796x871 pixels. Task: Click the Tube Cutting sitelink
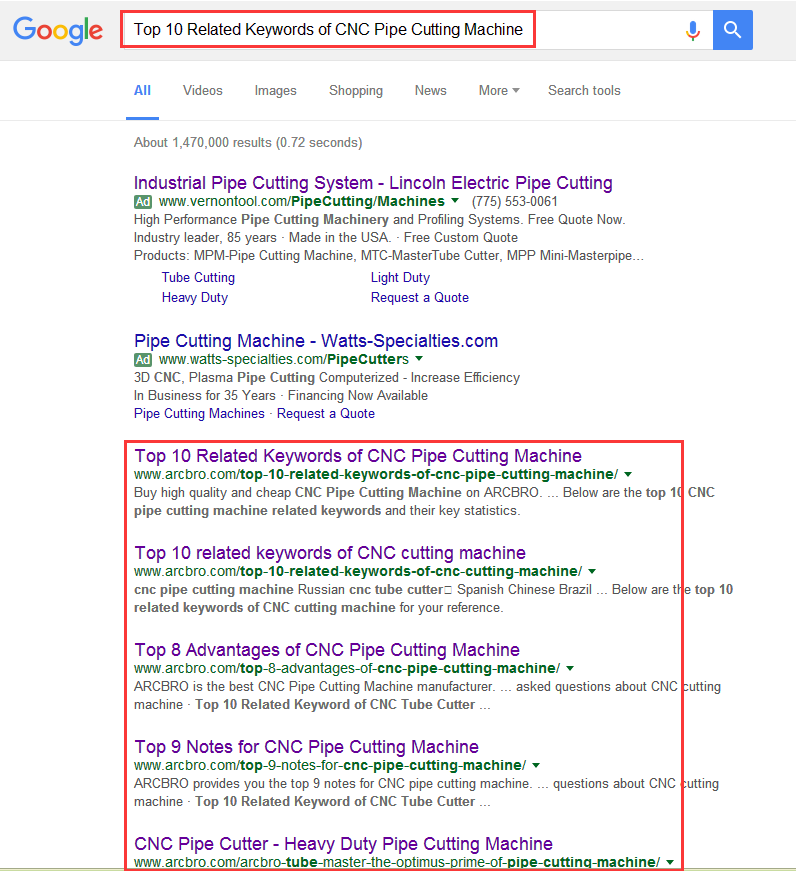(198, 278)
